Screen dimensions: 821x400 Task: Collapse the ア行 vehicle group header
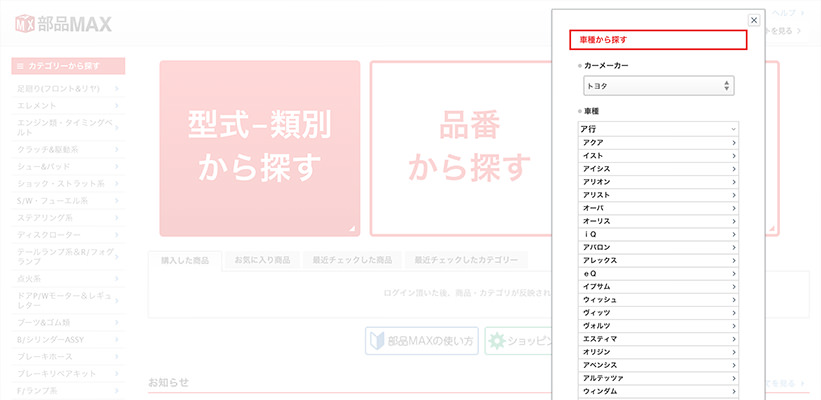(x=658, y=129)
